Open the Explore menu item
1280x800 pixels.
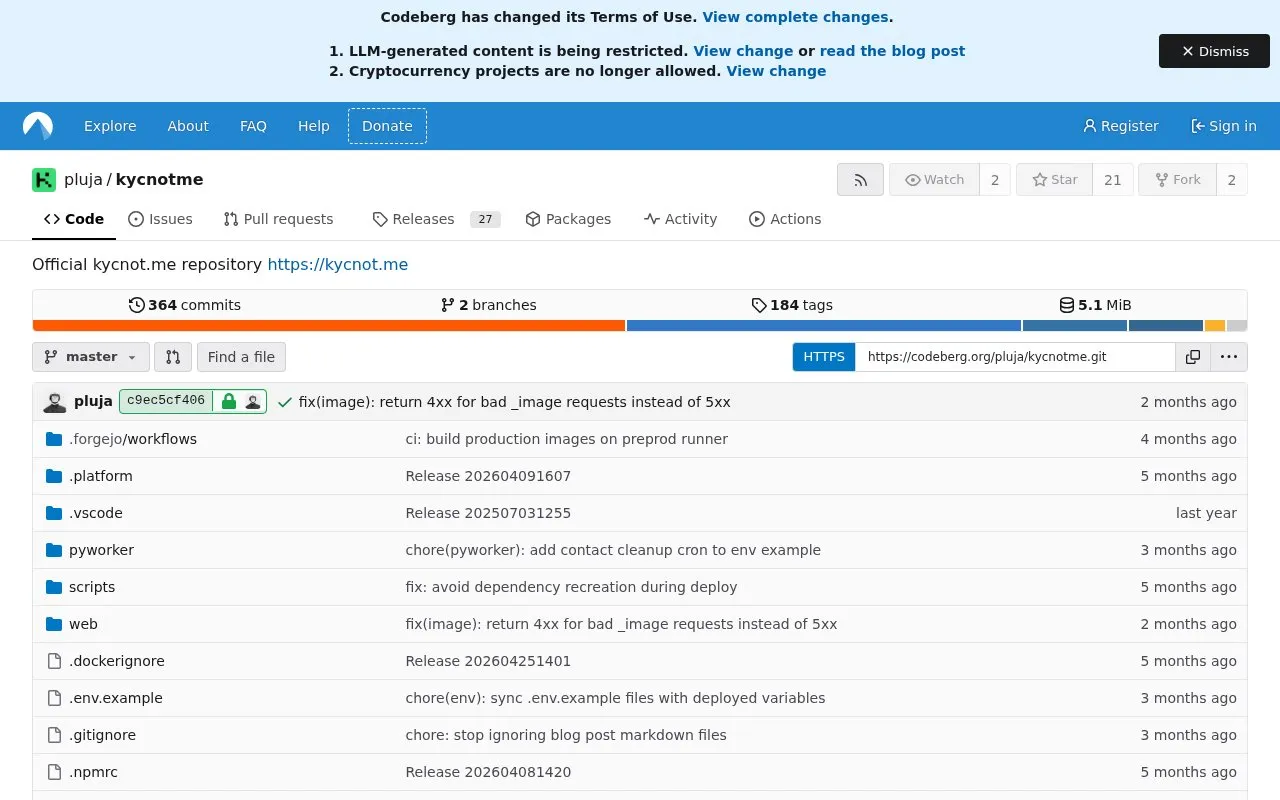110,126
